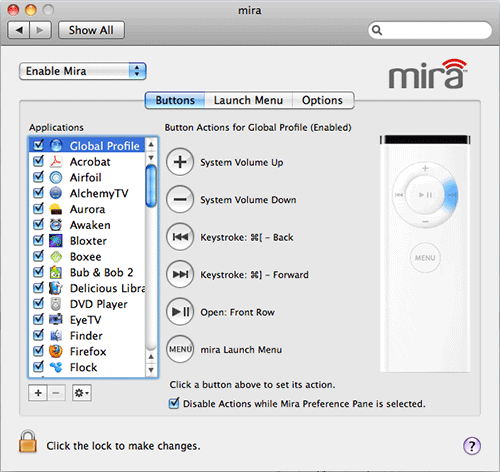The width and height of the screenshot is (500, 472).
Task: Click the Aurora application icon
Action: (56, 209)
